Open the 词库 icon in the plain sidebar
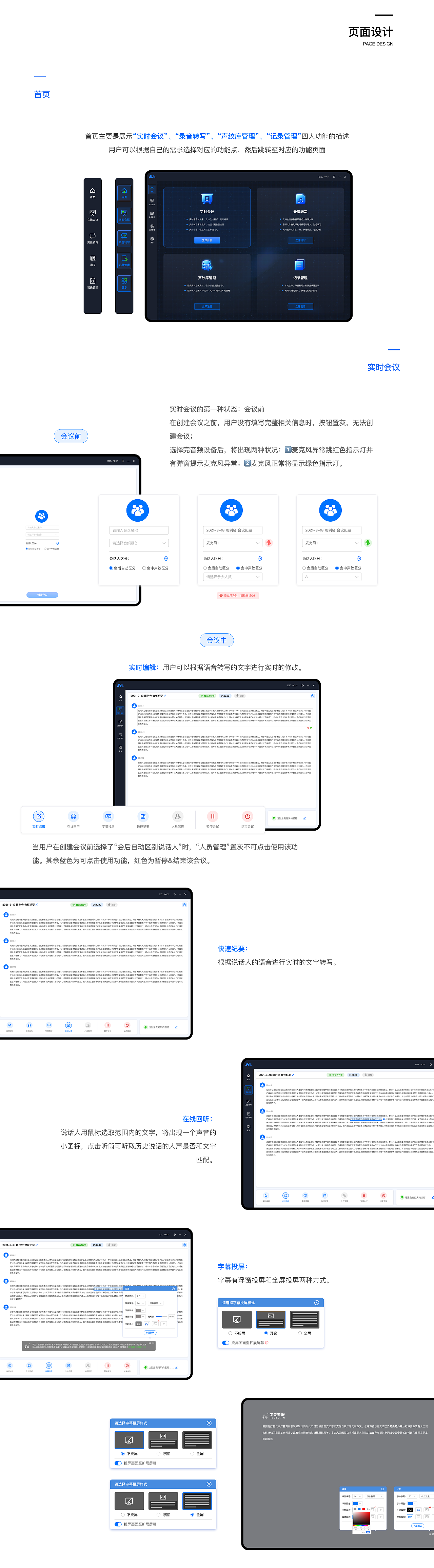 click(x=93, y=258)
